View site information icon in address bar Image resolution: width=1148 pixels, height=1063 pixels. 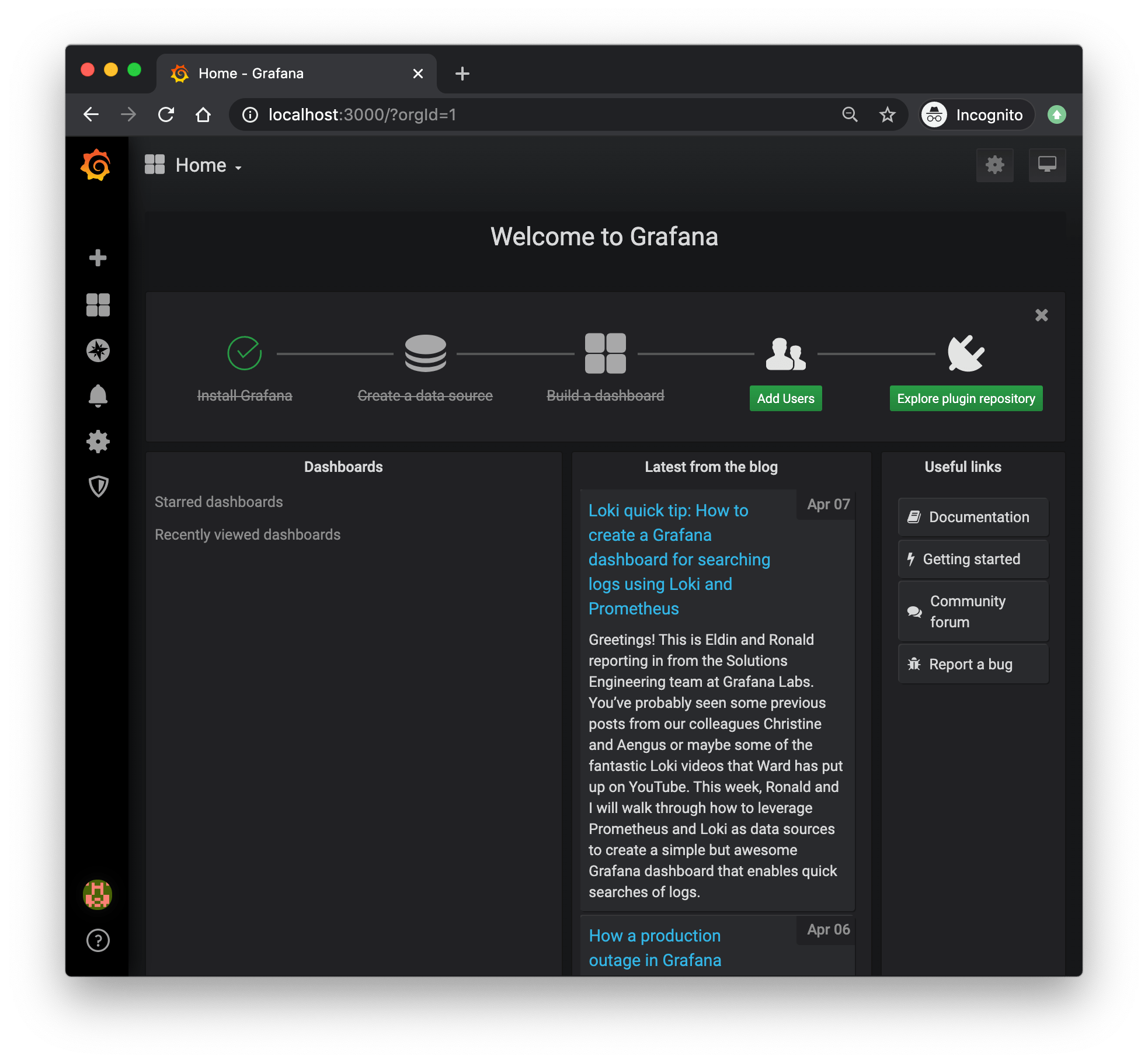[x=250, y=114]
